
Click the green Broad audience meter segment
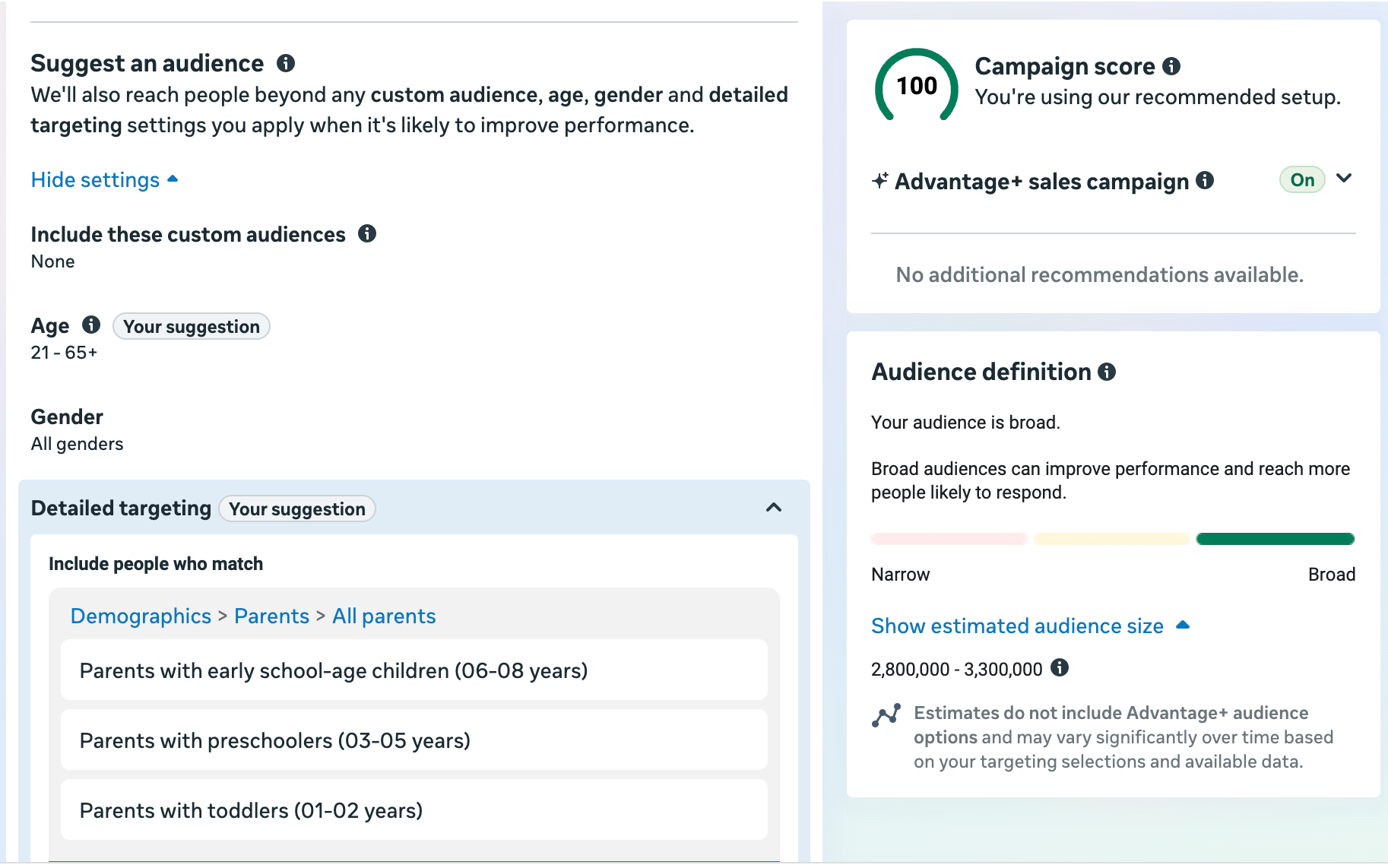1275,539
